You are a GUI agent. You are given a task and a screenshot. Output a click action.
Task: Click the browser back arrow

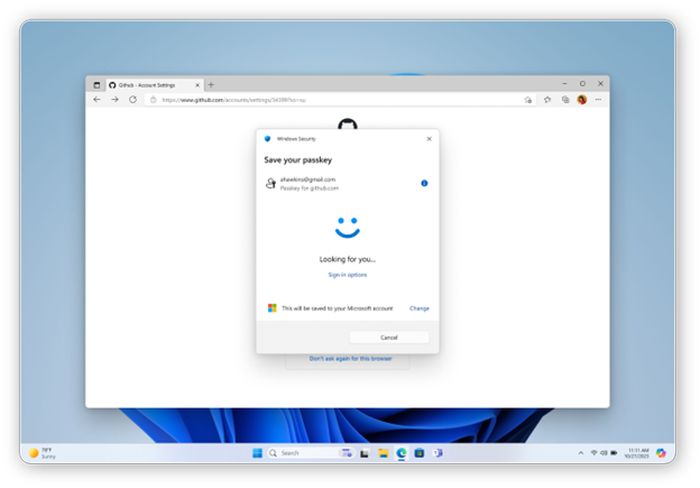click(97, 100)
